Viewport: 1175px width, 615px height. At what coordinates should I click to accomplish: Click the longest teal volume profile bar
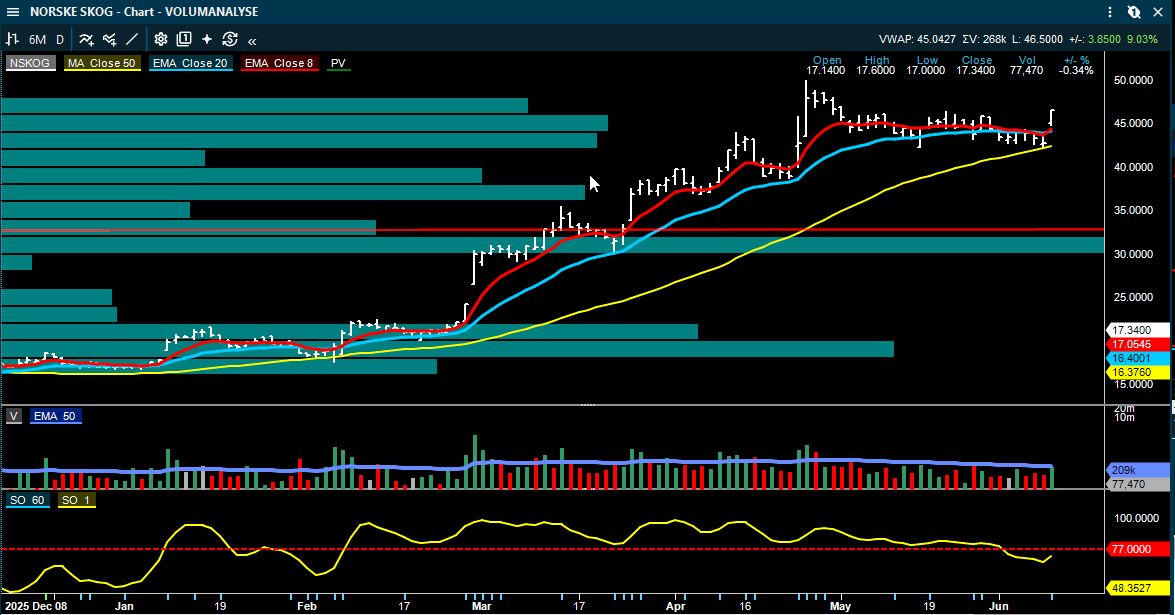tap(552, 245)
